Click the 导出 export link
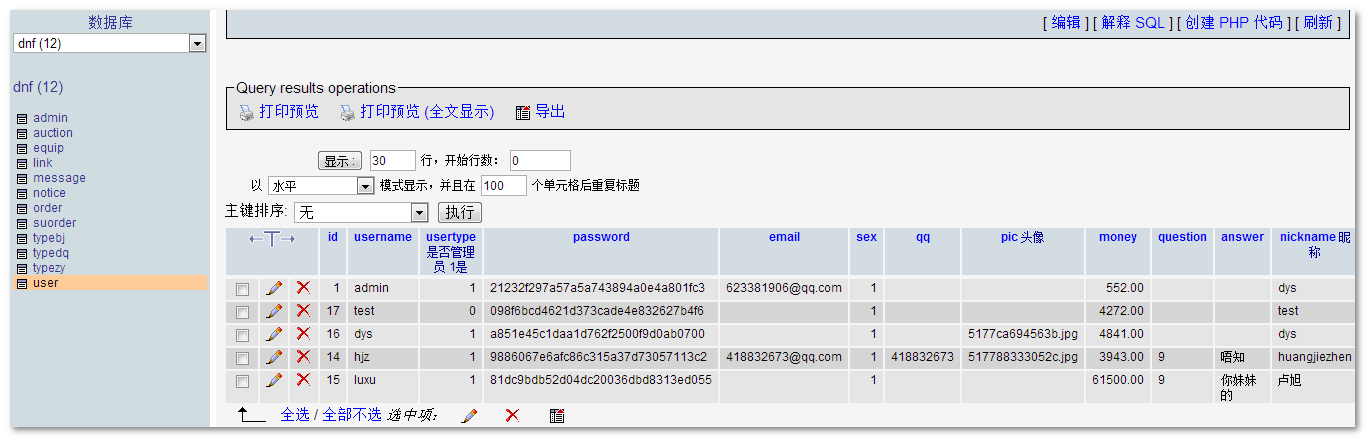The height and width of the screenshot is (438, 1366). [x=550, y=112]
